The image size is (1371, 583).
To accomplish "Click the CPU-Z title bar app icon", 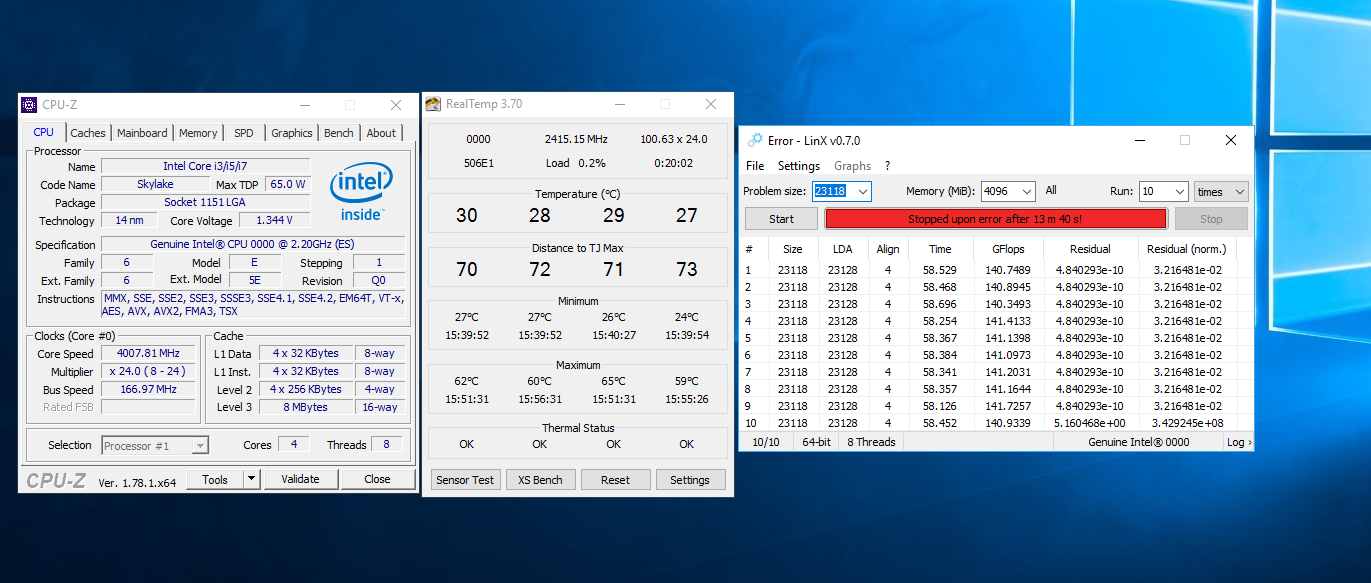I will coord(29,104).
